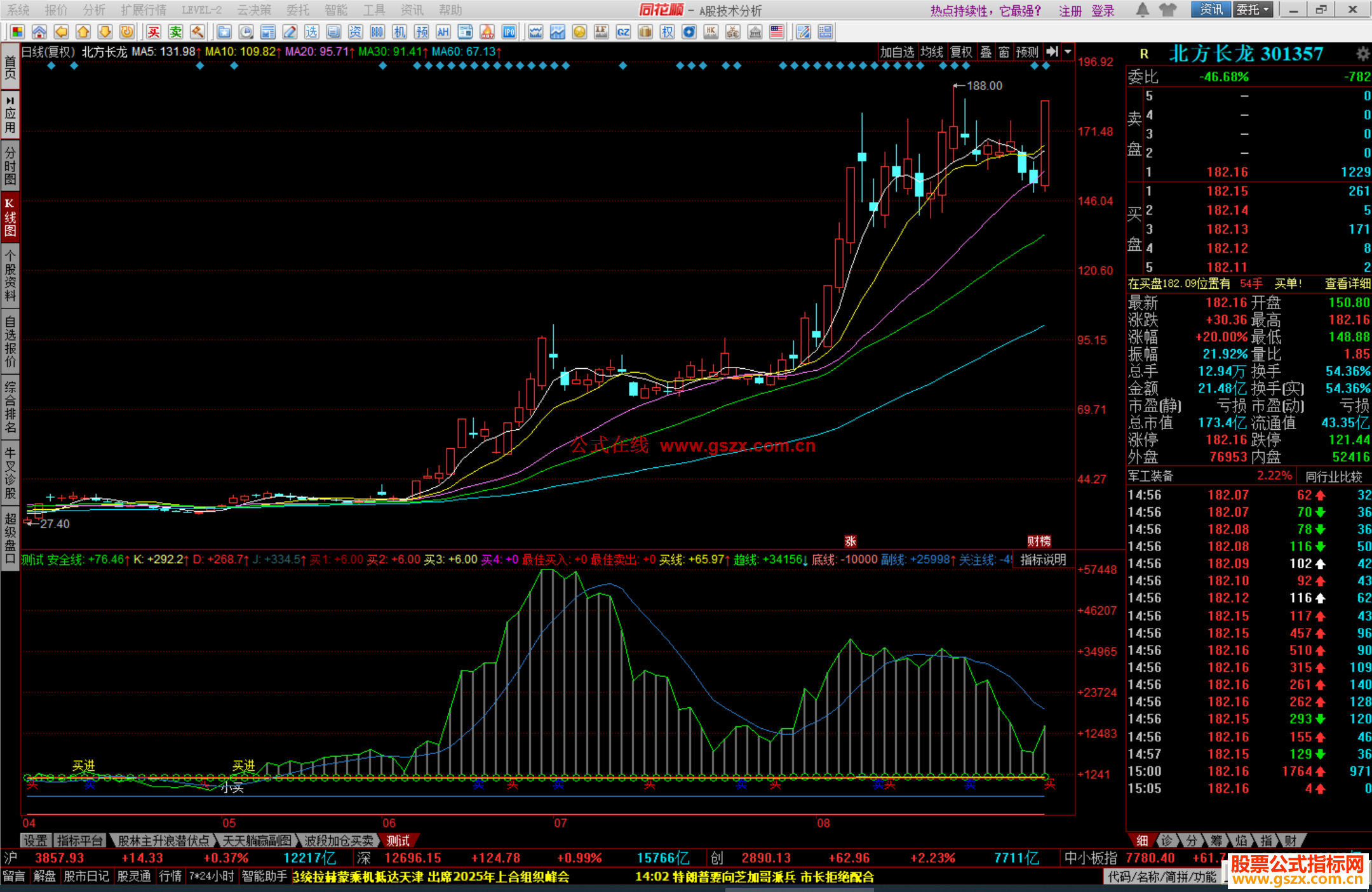The height and width of the screenshot is (892, 1372).
Task: Click the green 卖 sell toolbar icon
Action: tap(175, 32)
